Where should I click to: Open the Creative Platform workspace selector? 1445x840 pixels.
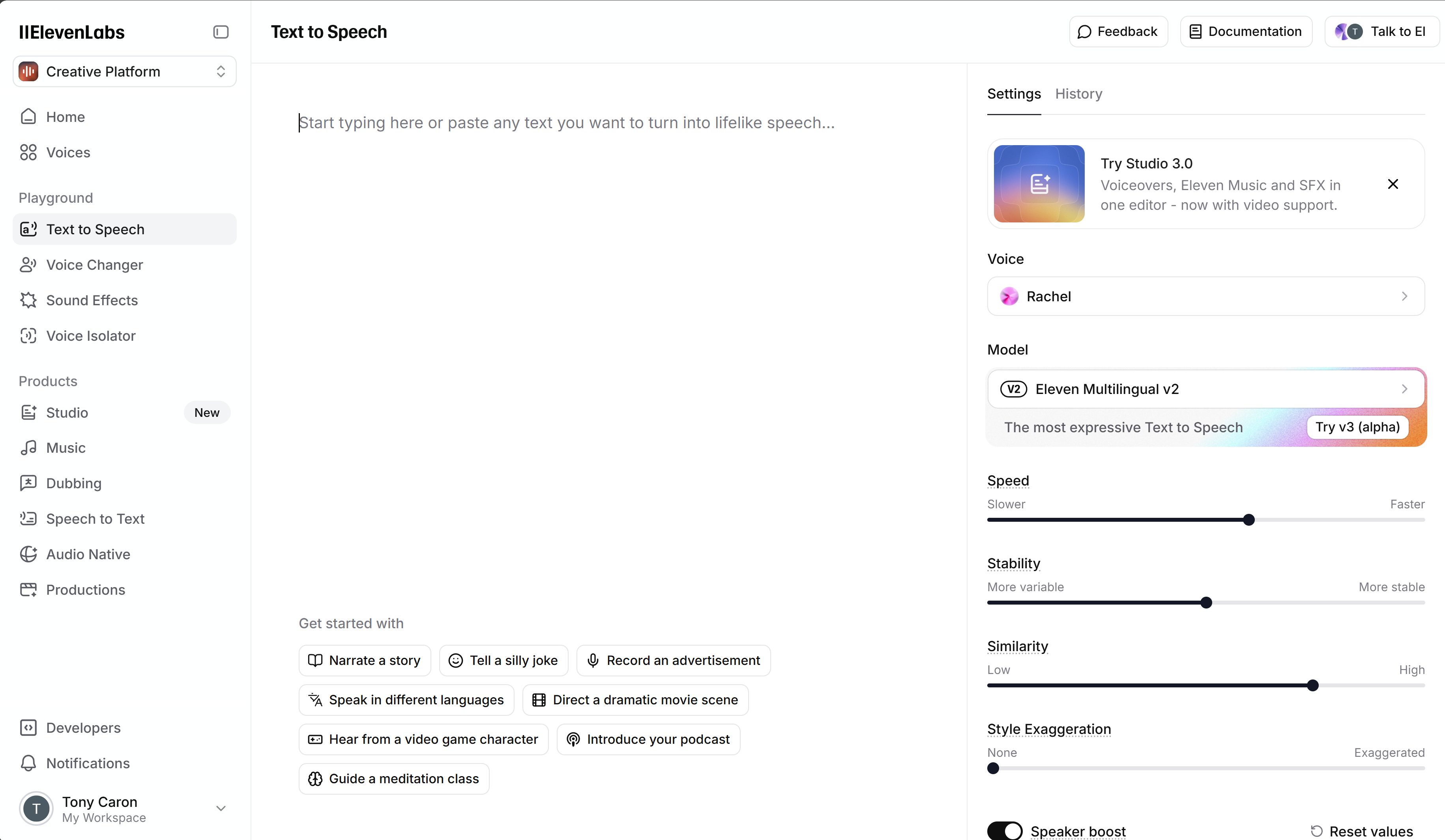pyautogui.click(x=123, y=71)
